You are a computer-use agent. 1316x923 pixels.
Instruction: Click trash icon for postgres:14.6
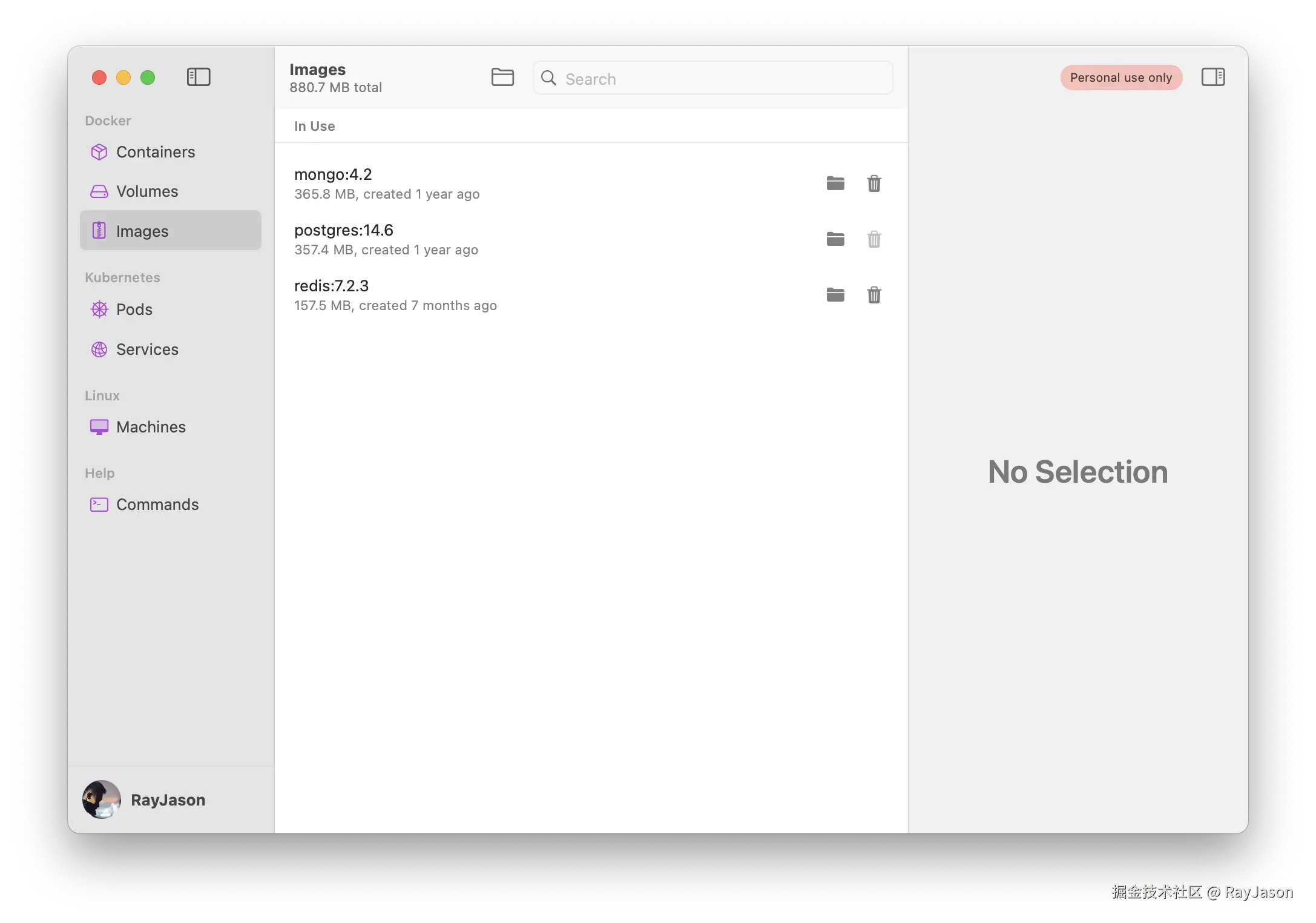(x=874, y=239)
